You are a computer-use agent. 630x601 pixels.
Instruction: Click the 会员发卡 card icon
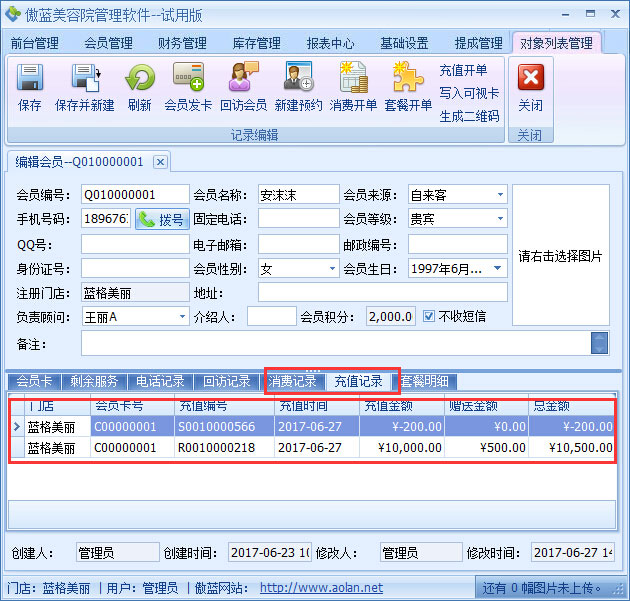pyautogui.click(x=188, y=79)
